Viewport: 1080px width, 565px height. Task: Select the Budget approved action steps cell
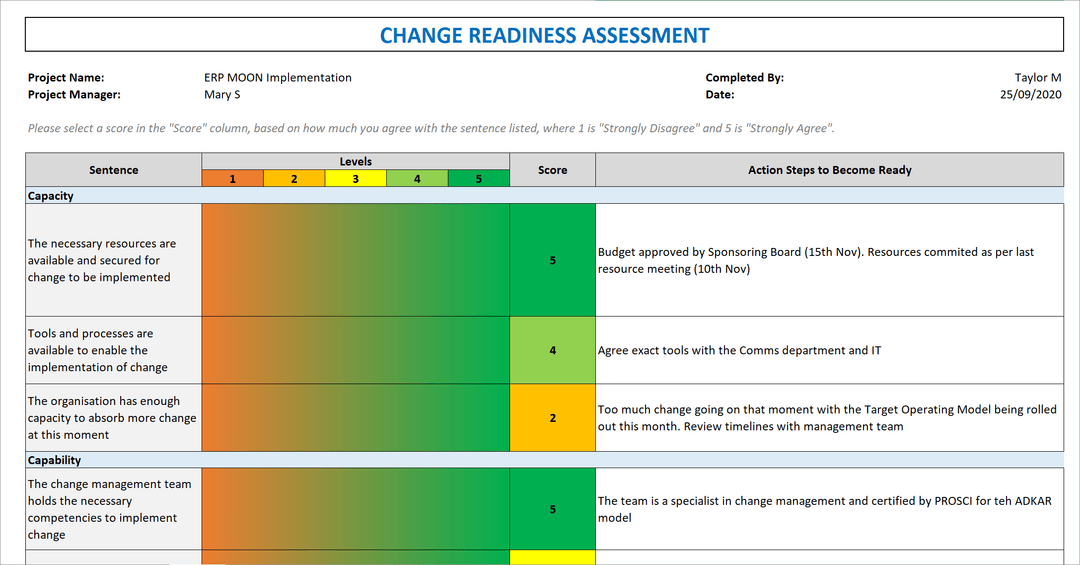829,260
